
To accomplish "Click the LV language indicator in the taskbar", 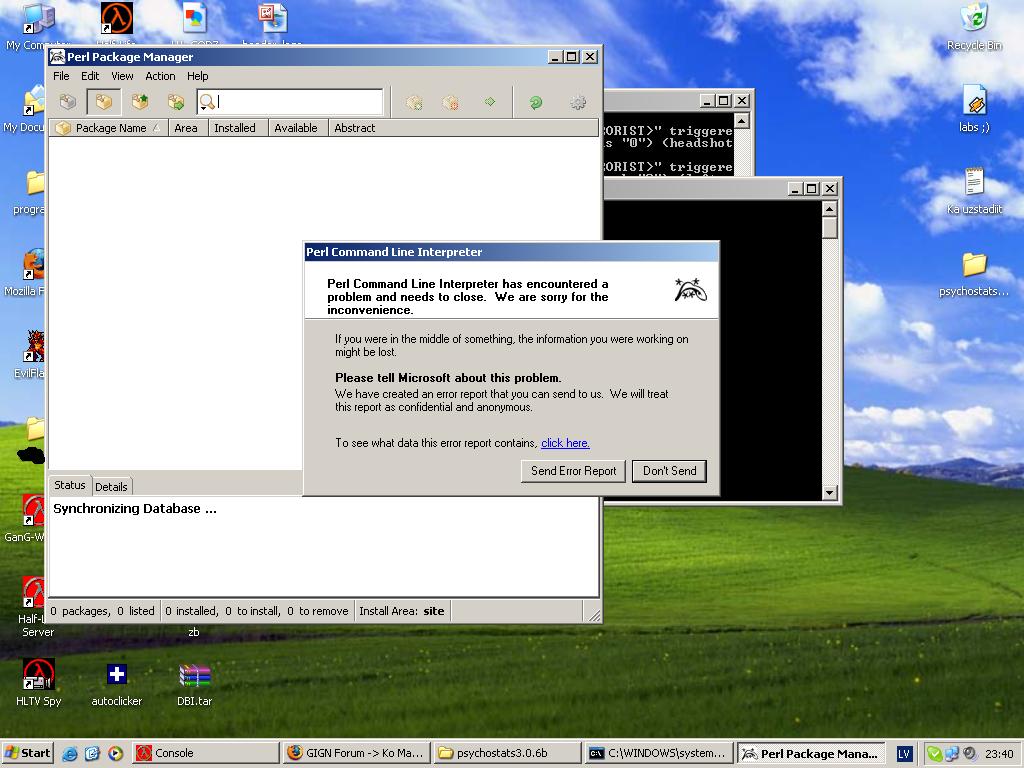I will [x=904, y=754].
